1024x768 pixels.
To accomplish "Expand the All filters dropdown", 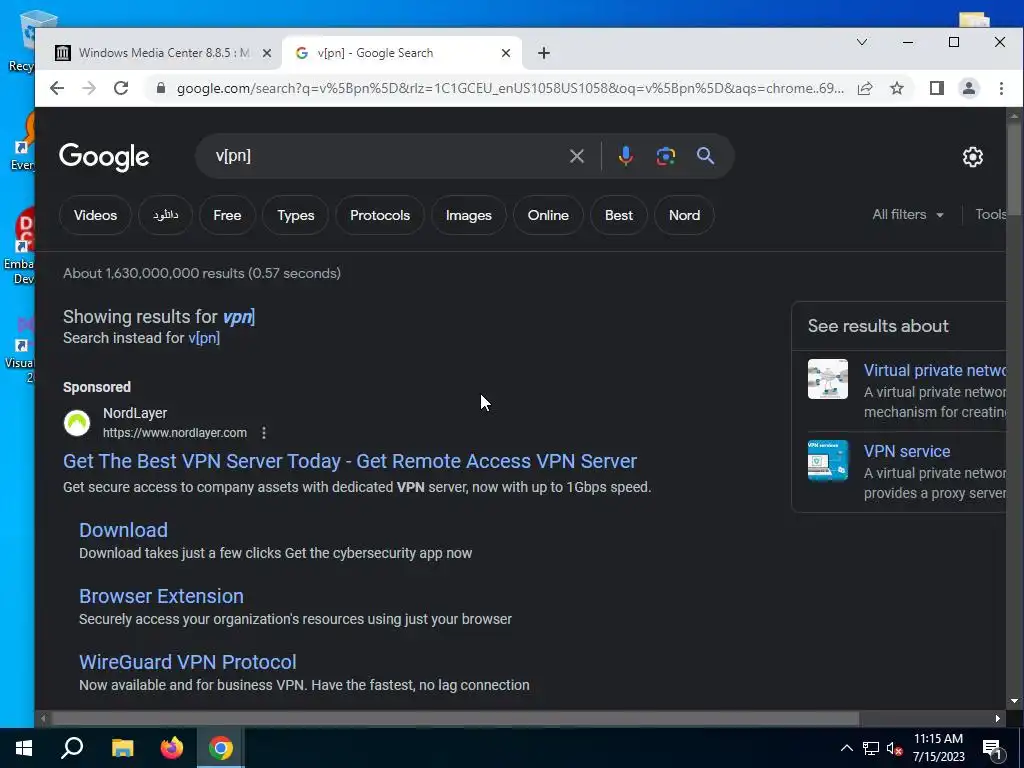I will click(x=908, y=214).
